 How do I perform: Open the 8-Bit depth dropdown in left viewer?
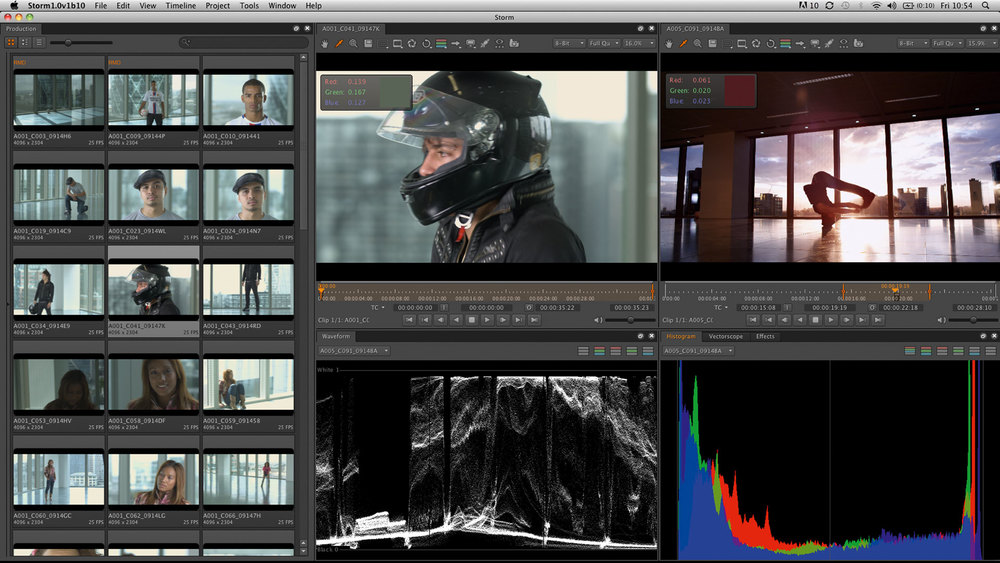pyautogui.click(x=568, y=44)
